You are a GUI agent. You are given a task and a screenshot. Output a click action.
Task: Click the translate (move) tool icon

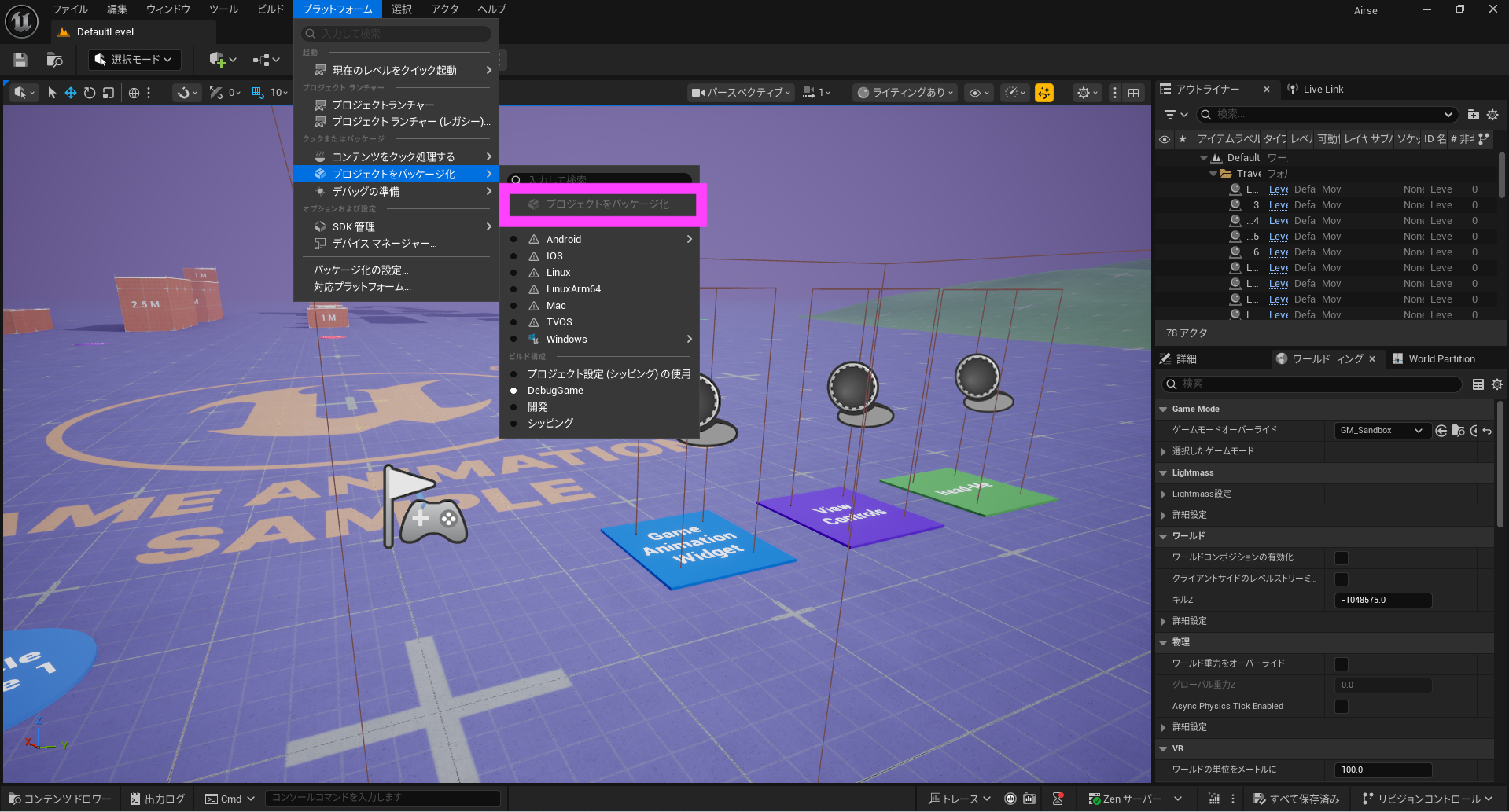(71, 93)
